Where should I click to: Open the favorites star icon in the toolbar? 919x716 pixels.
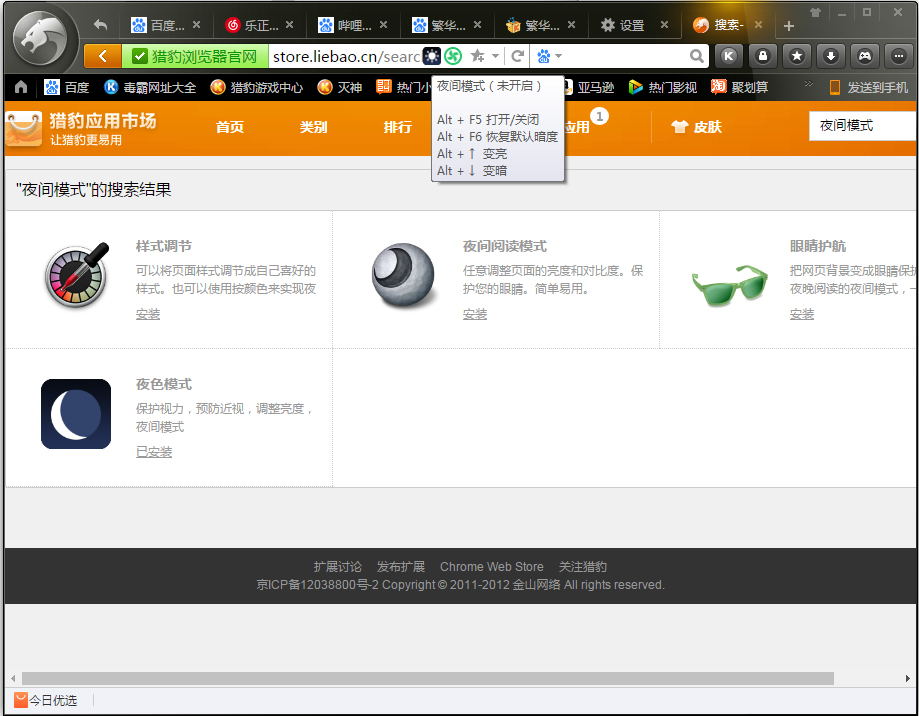796,56
